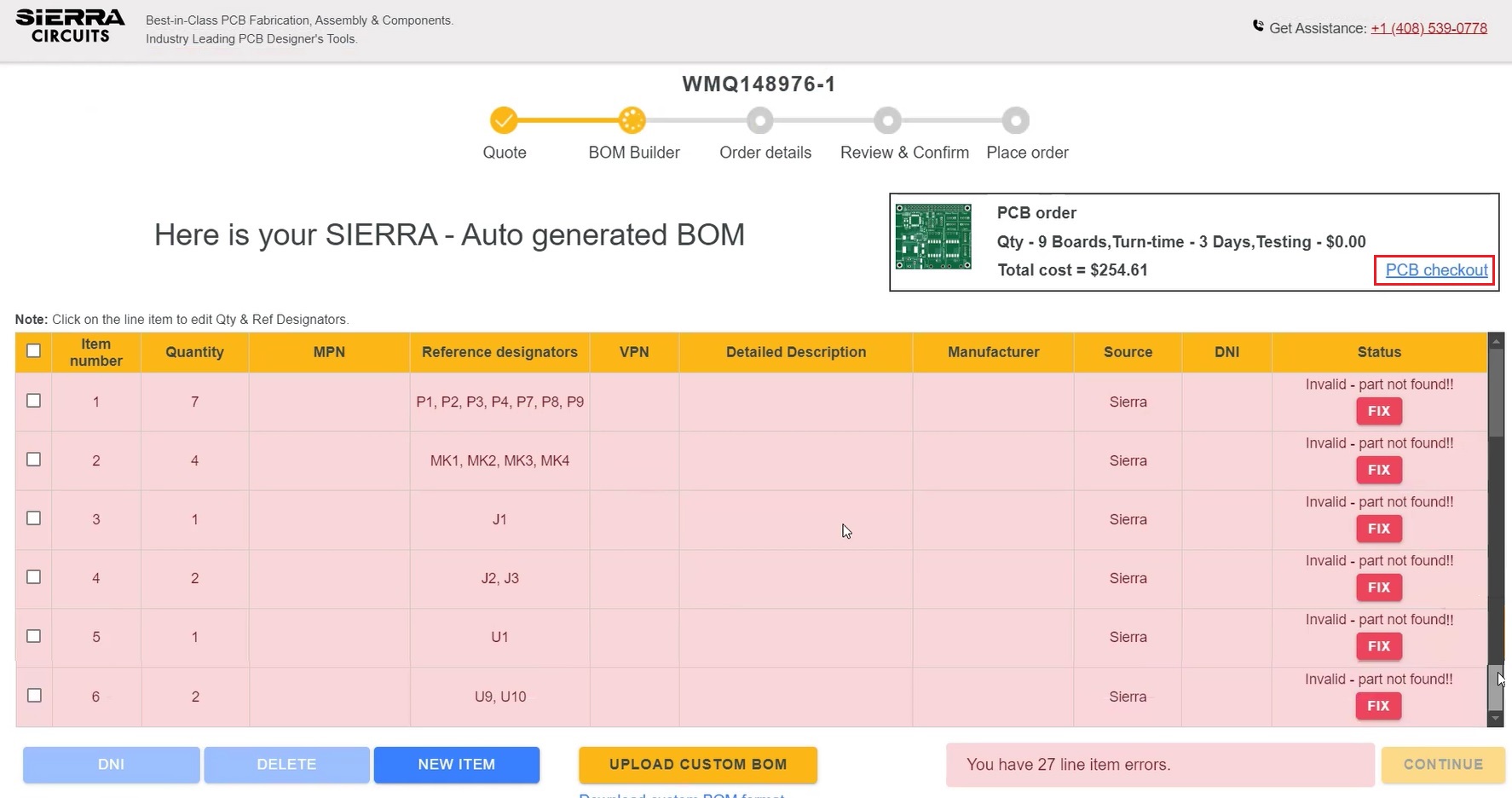Check the box for item number 6
Image resolution: width=1512 pixels, height=798 pixels.
pyautogui.click(x=33, y=695)
